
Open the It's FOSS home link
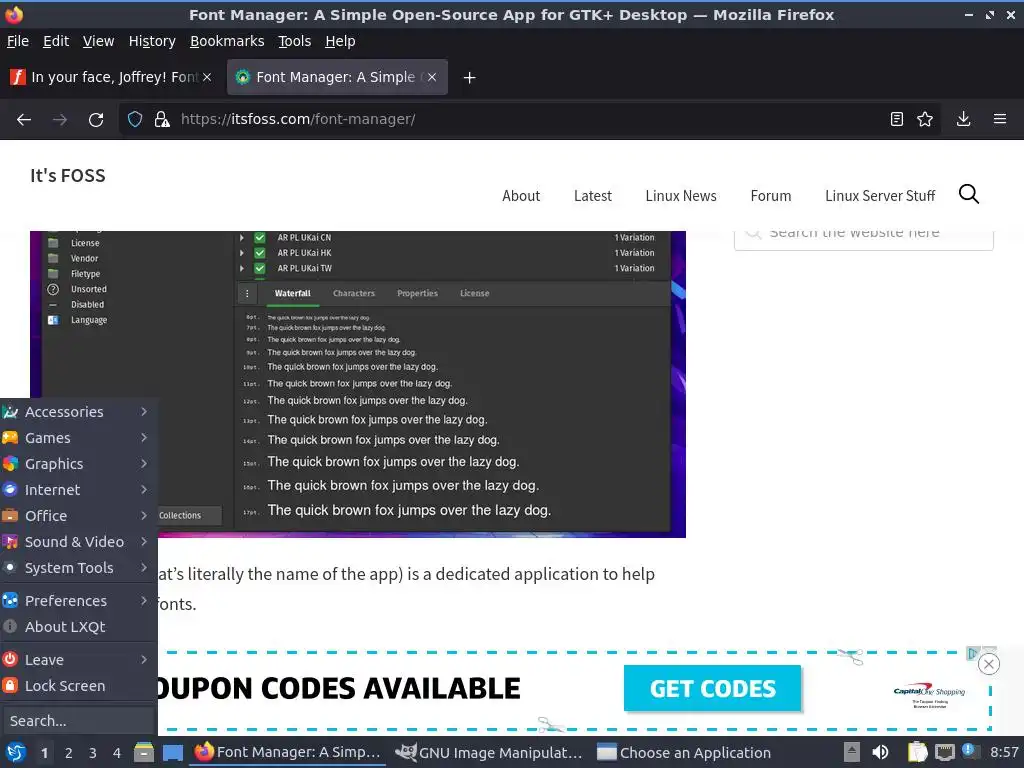pos(68,176)
